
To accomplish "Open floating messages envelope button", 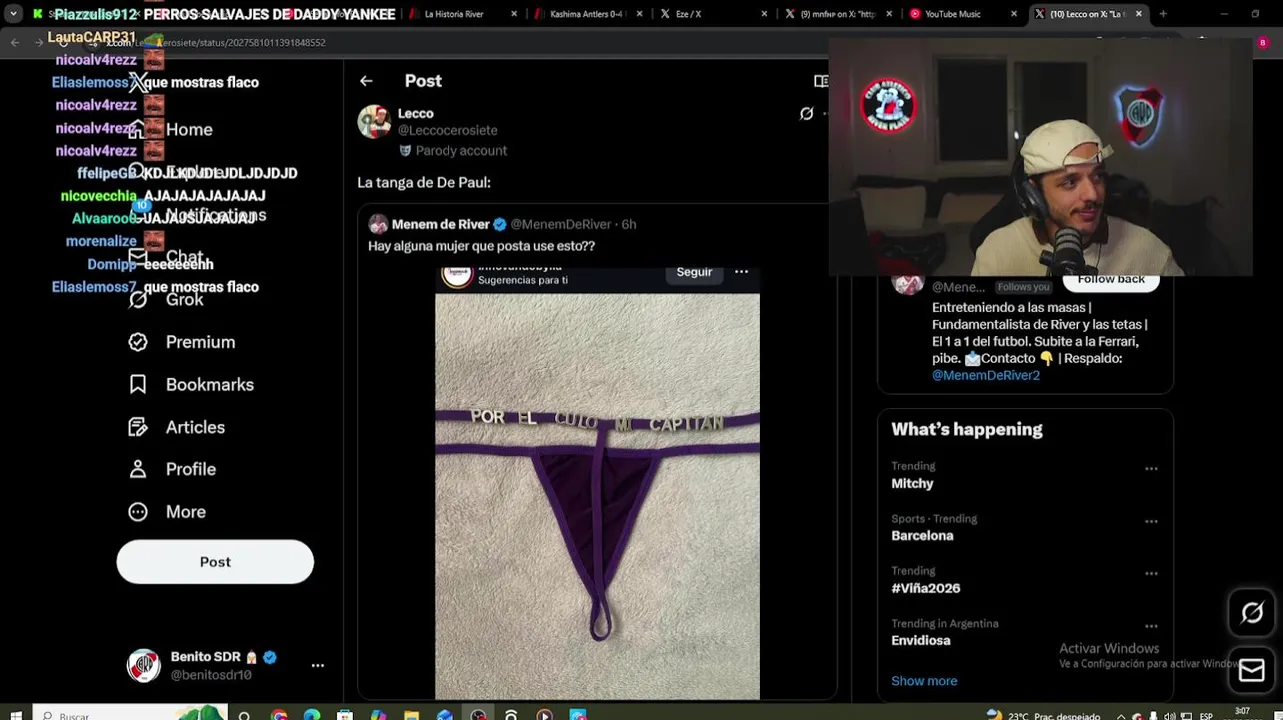I will coord(1252,671).
